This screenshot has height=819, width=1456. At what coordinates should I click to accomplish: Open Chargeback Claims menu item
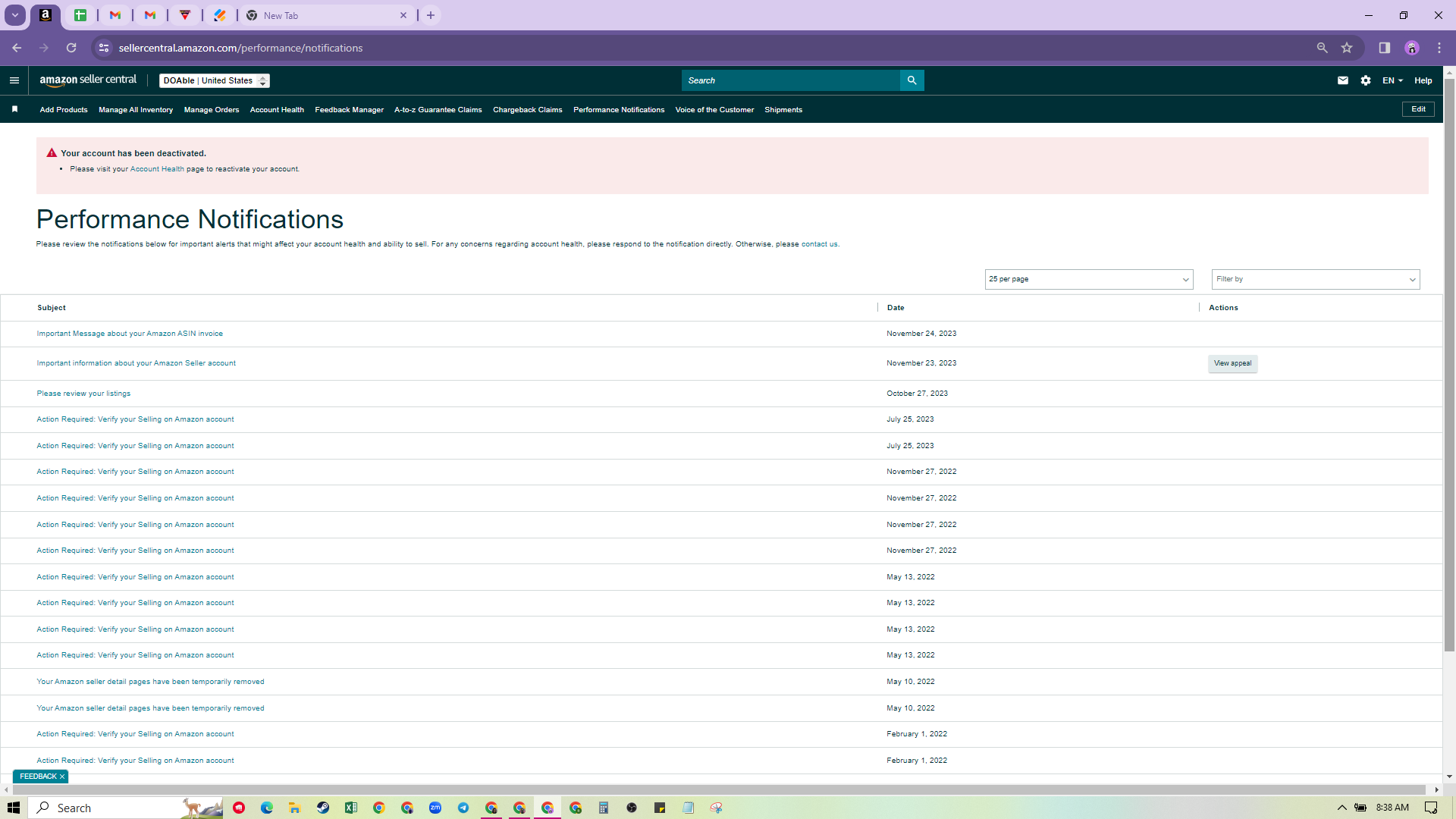(528, 110)
